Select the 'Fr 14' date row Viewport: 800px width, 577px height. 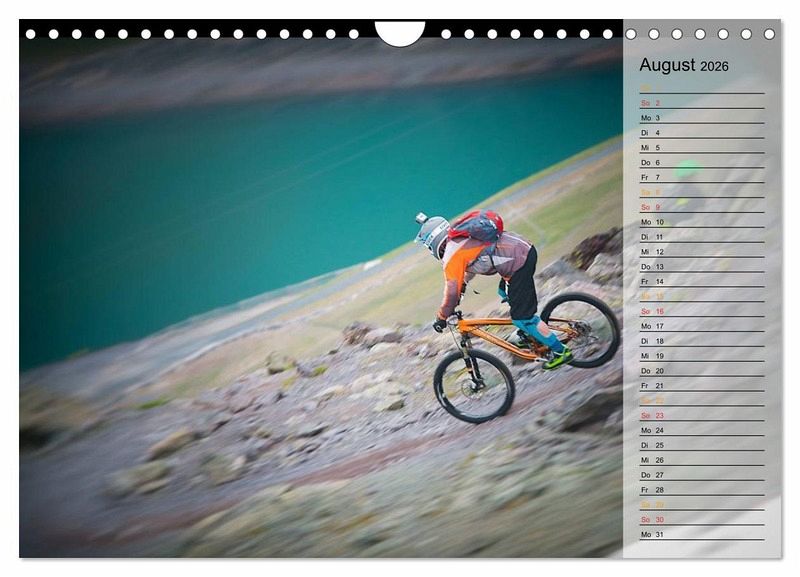pos(702,281)
